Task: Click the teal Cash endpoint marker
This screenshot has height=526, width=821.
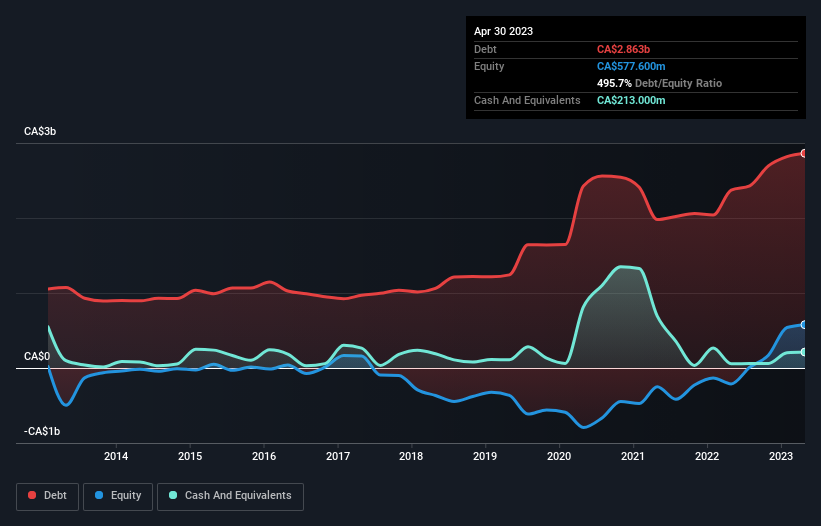Action: [804, 352]
